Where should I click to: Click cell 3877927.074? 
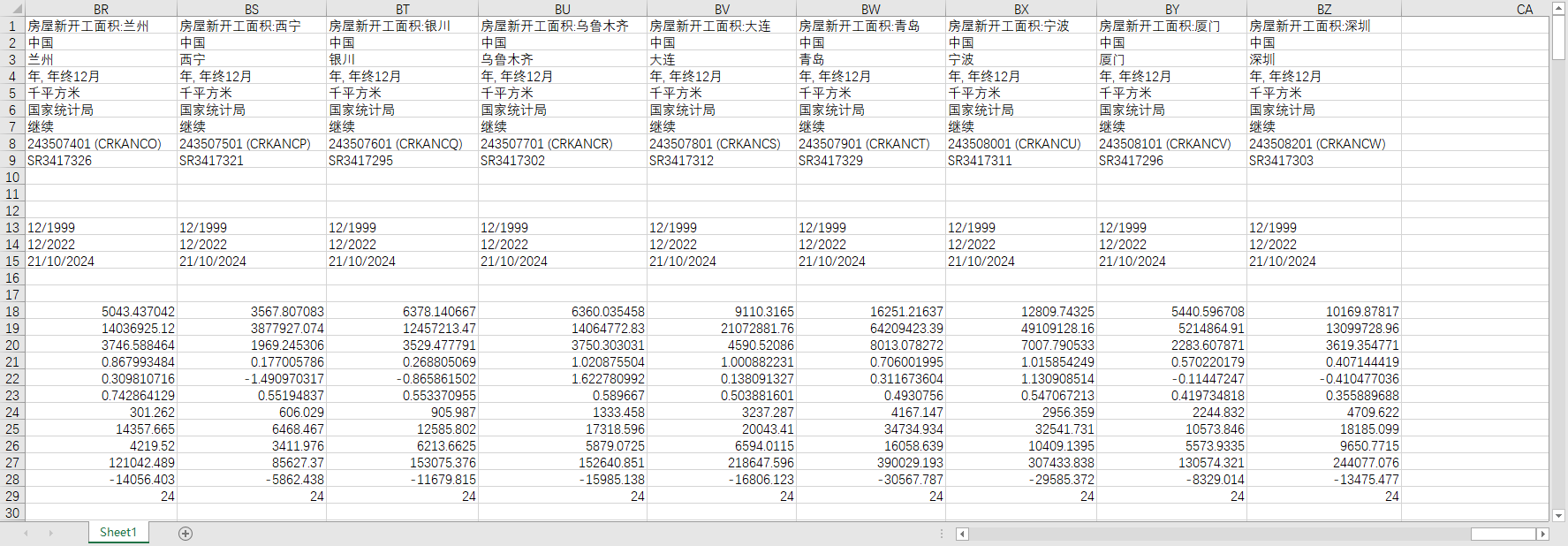252,328
